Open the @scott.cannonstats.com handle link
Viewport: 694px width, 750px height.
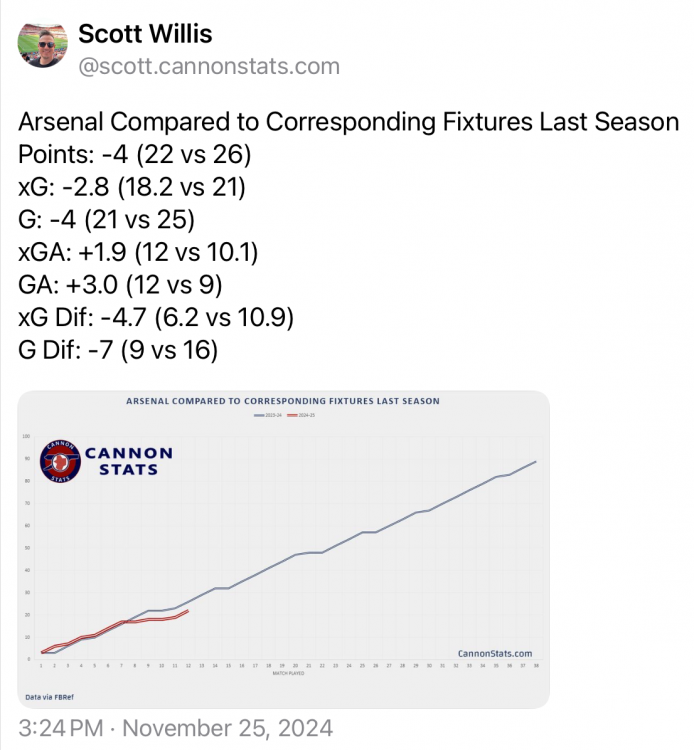coord(208,67)
